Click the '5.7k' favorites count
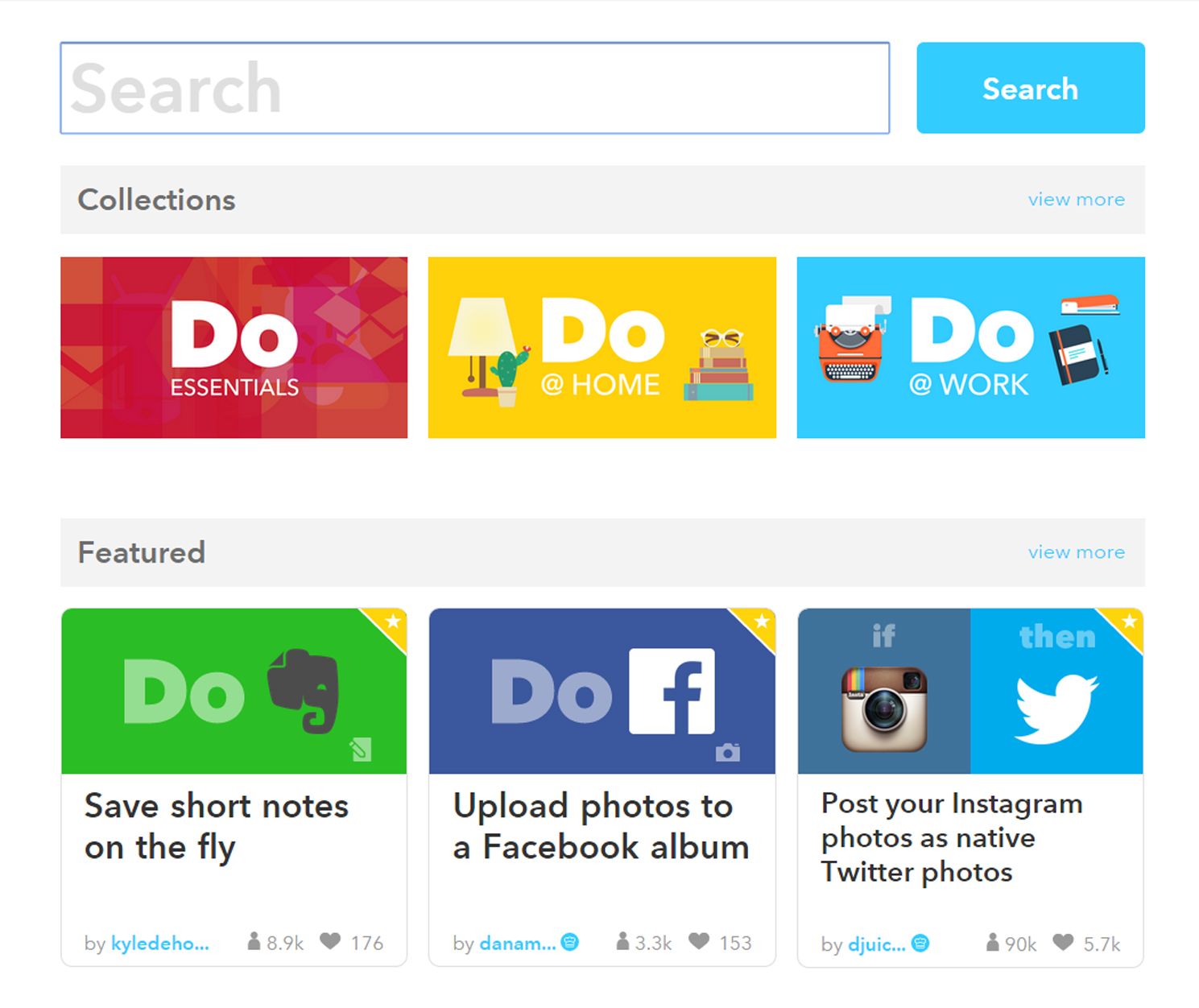This screenshot has width=1199, height=1008. (1102, 944)
